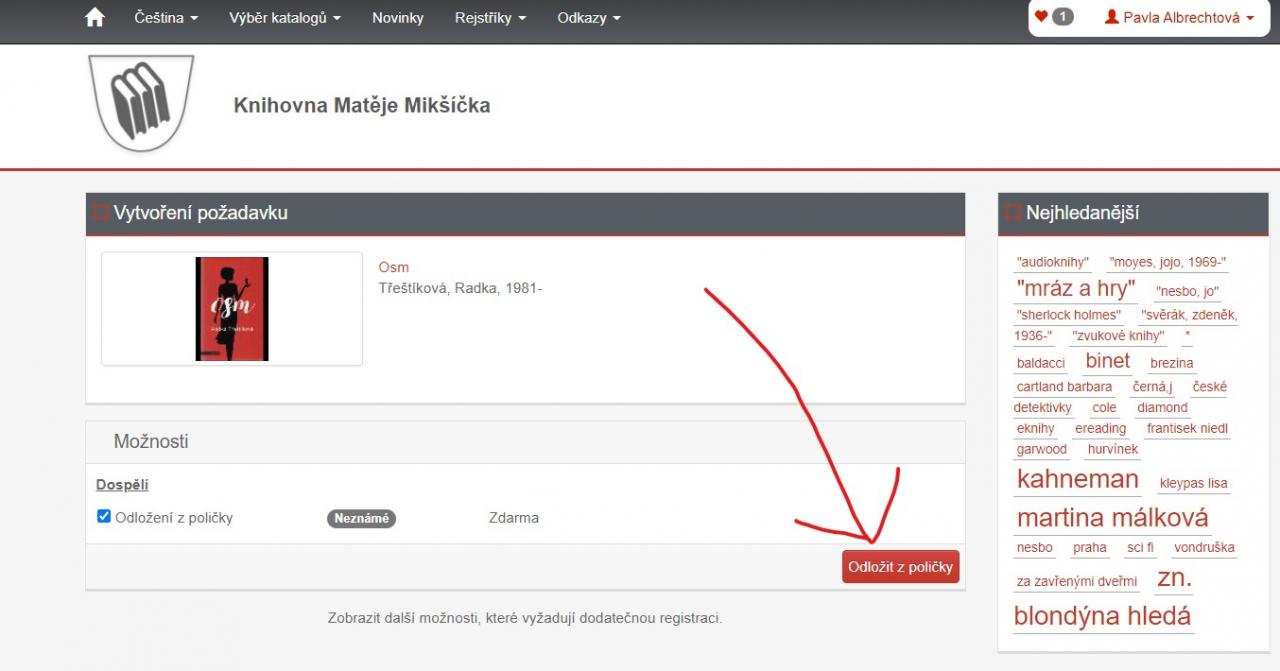The width and height of the screenshot is (1280, 671).
Task: Show further options requiring additional registration
Action: click(524, 618)
